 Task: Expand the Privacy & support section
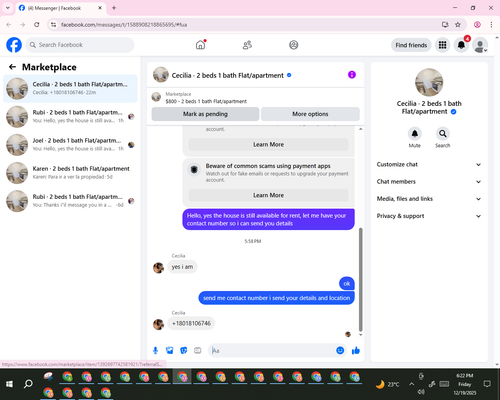[x=429, y=216]
